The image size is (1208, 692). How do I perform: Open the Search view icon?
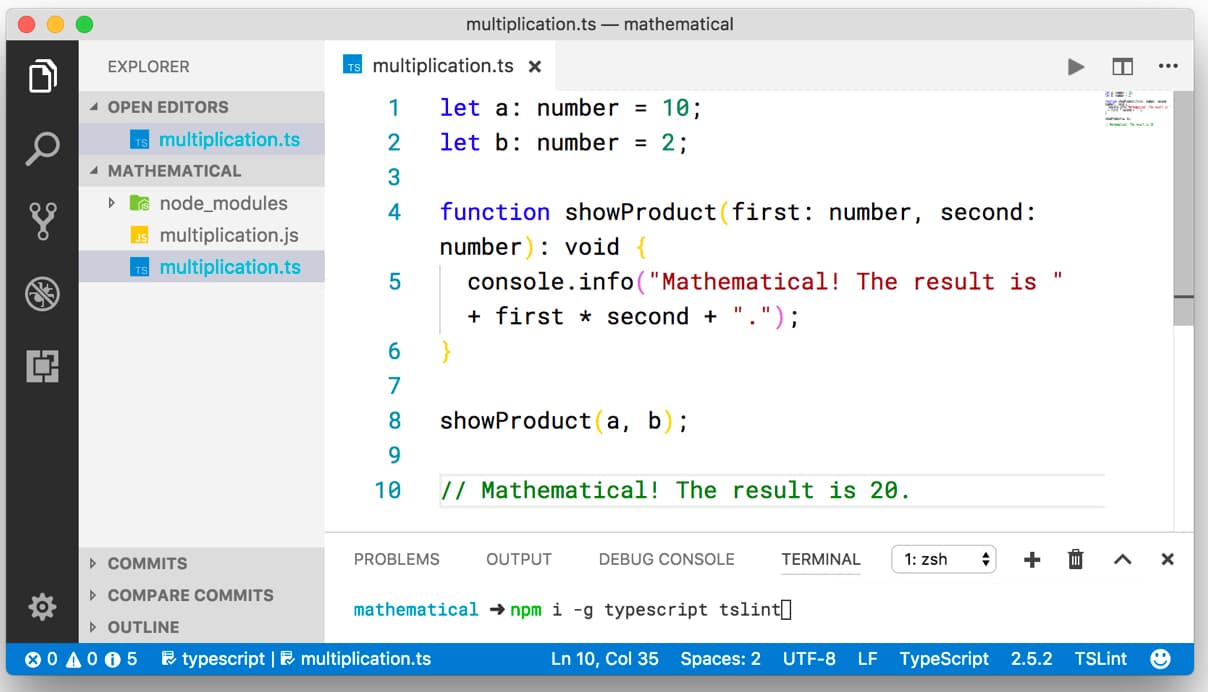point(42,148)
